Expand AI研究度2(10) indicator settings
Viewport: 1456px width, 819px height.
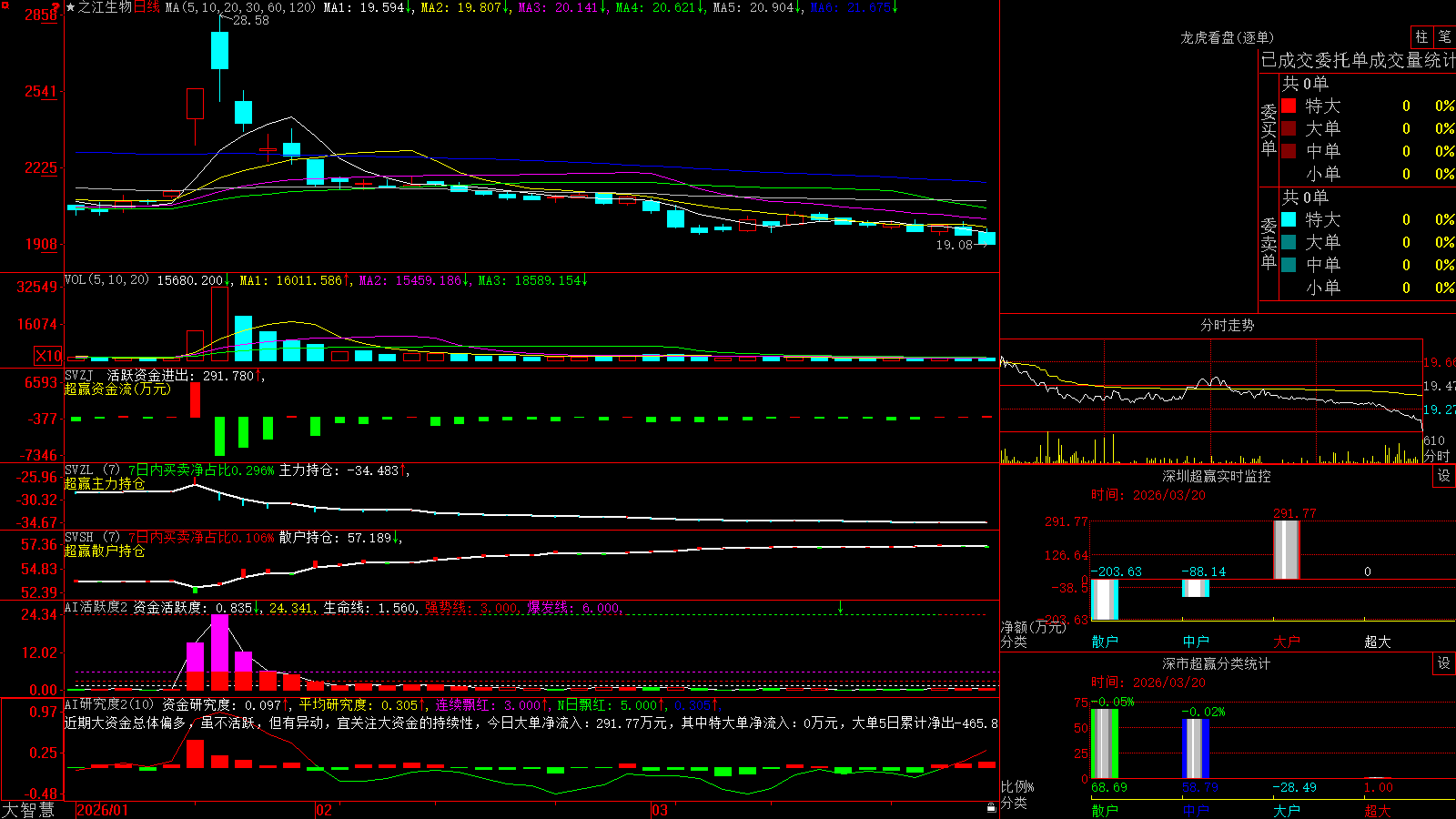click(x=109, y=704)
